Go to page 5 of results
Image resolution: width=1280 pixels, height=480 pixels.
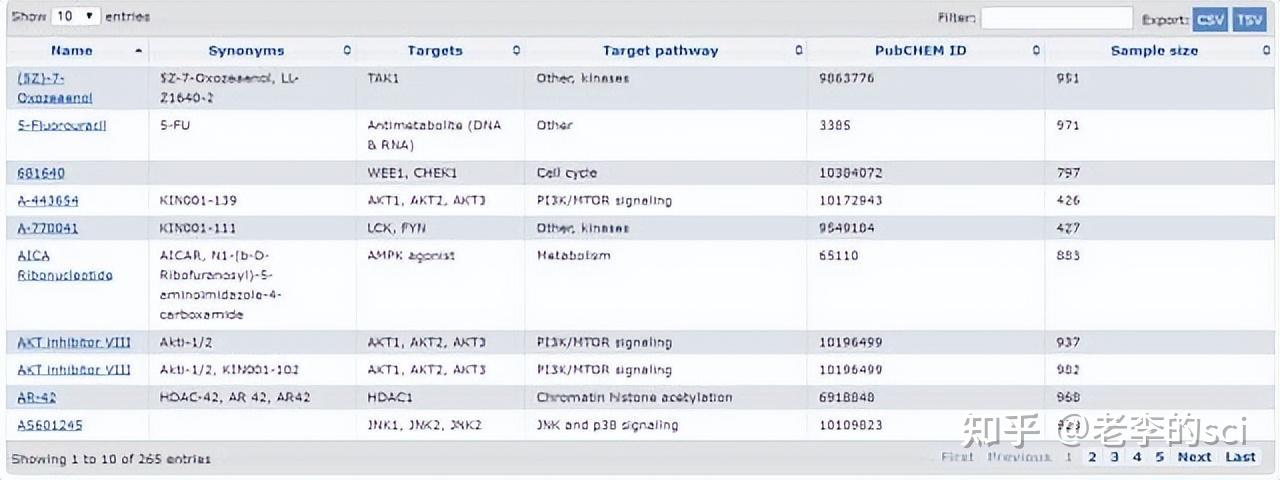[1159, 457]
